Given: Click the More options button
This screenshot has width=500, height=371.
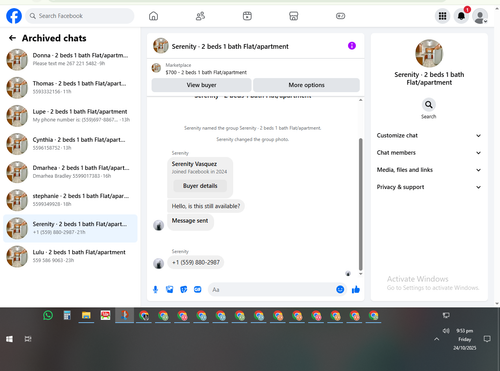Looking at the screenshot, I should tap(306, 85).
